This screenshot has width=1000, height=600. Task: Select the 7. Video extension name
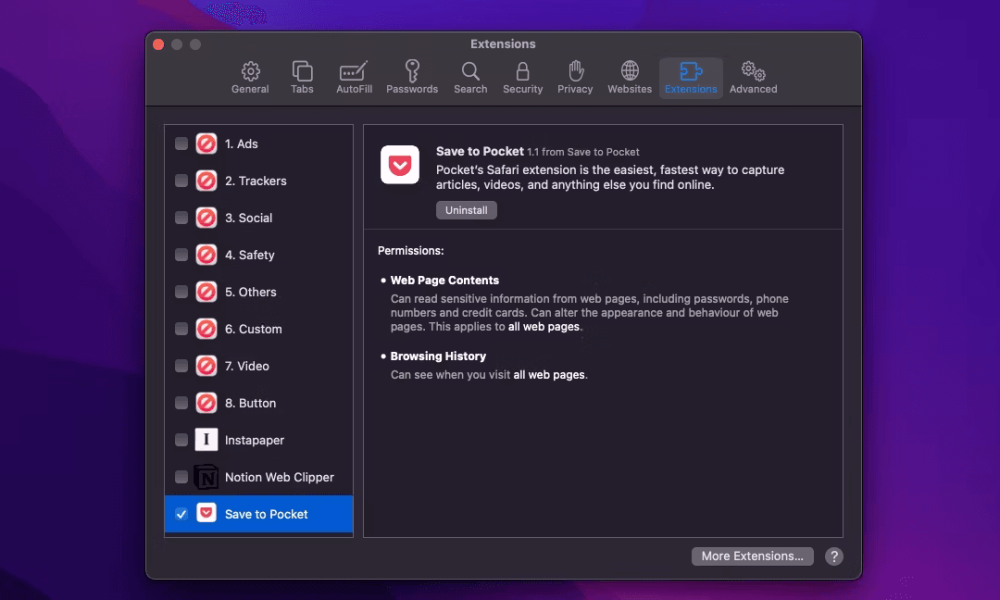pos(247,365)
